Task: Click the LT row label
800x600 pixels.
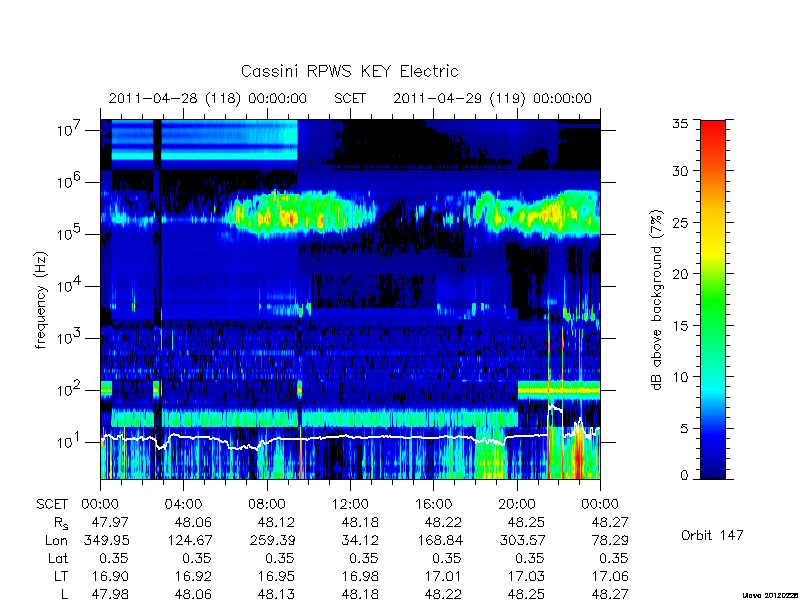Action: [61, 576]
